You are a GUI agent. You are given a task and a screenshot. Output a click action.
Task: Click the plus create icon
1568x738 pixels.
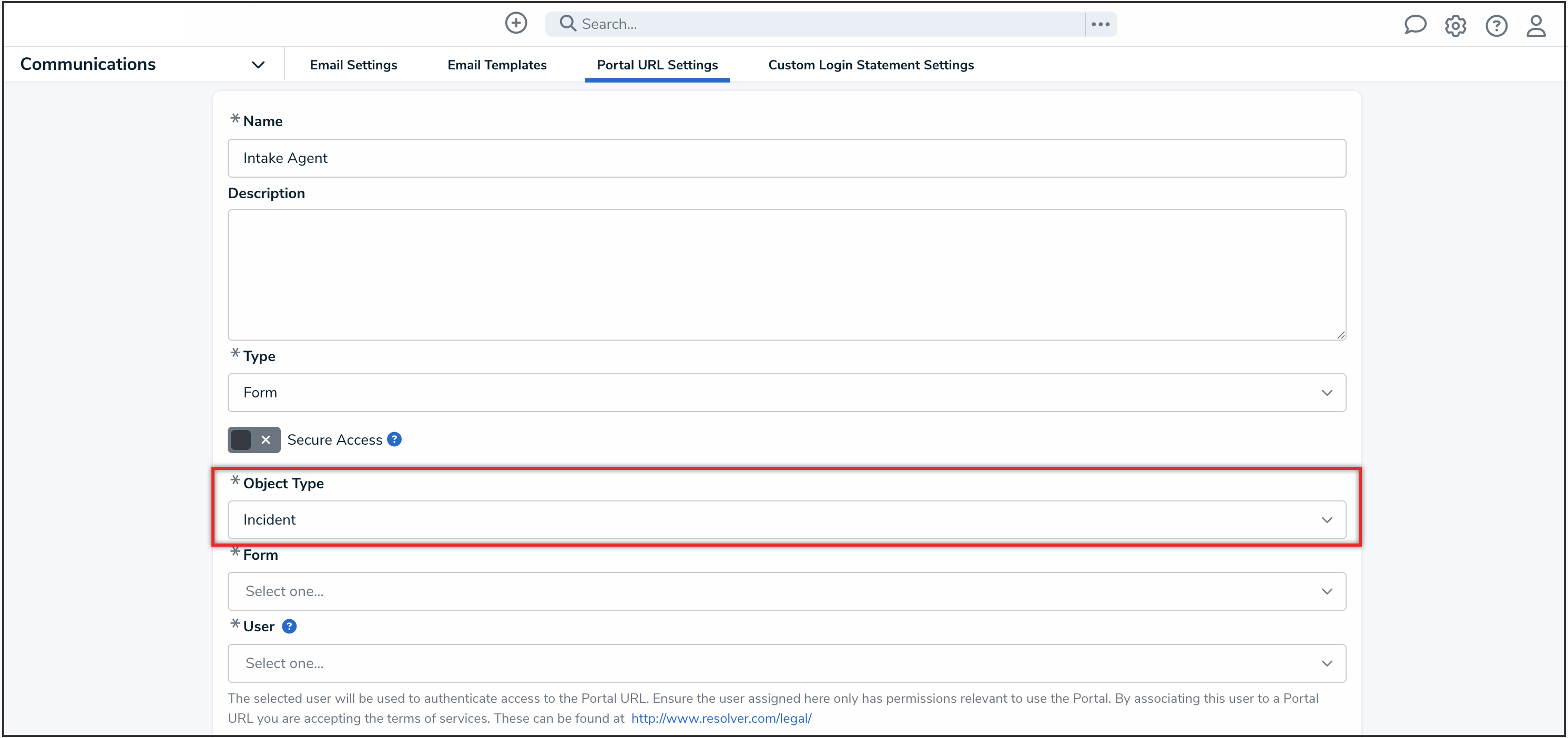[x=515, y=24]
